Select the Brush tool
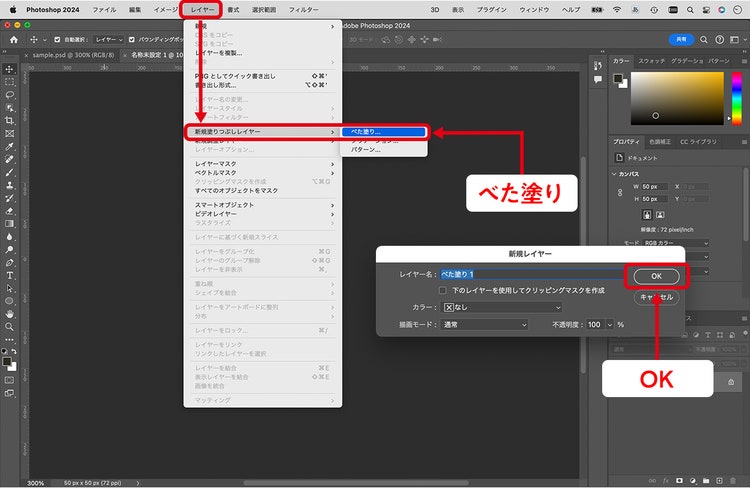Image resolution: width=750 pixels, height=488 pixels. pyautogui.click(x=9, y=172)
